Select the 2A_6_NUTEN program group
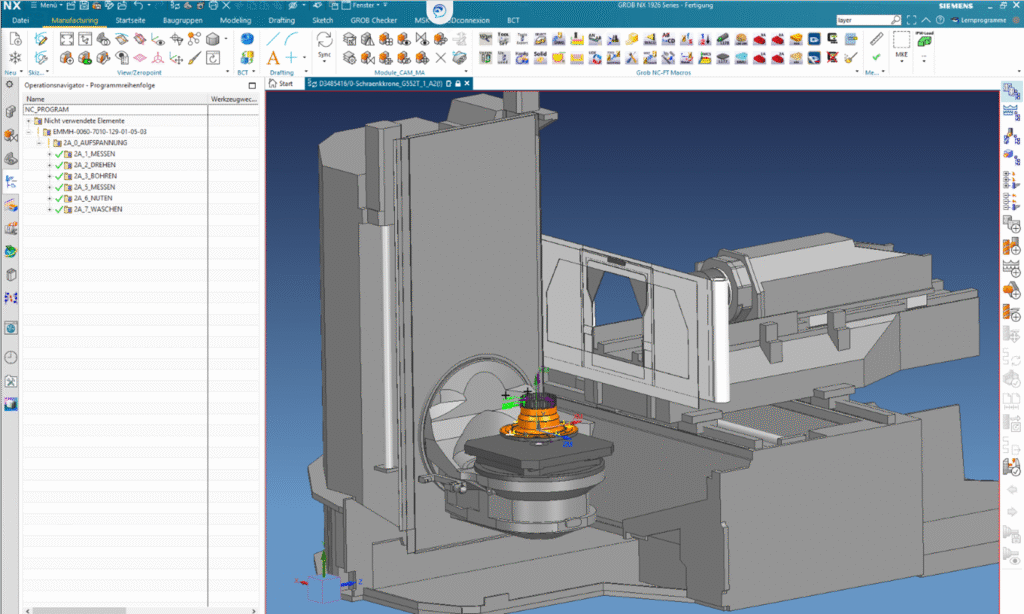The width and height of the screenshot is (1024, 614). click(x=94, y=198)
